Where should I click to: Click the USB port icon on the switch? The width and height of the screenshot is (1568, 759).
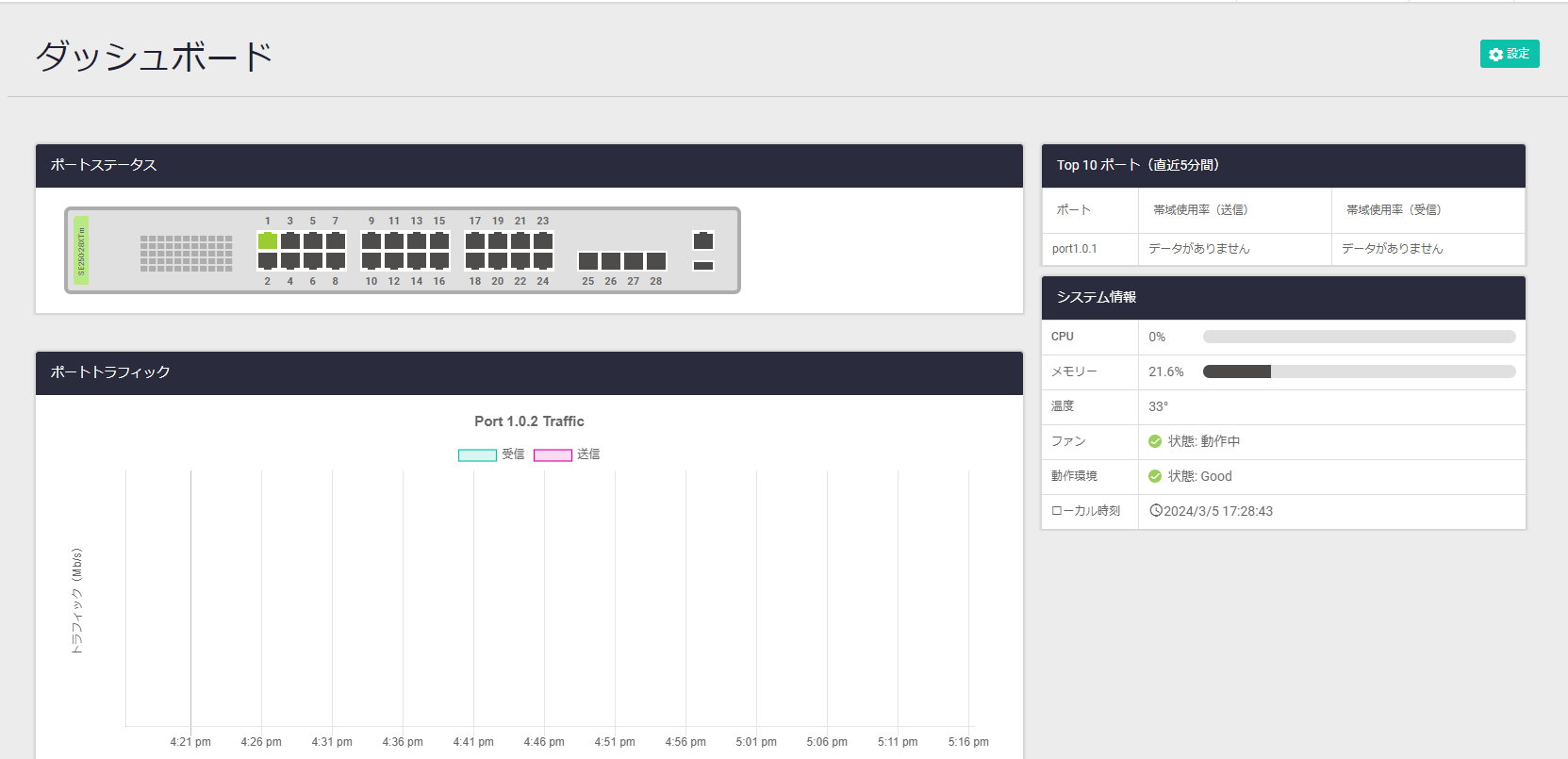pyautogui.click(x=703, y=266)
